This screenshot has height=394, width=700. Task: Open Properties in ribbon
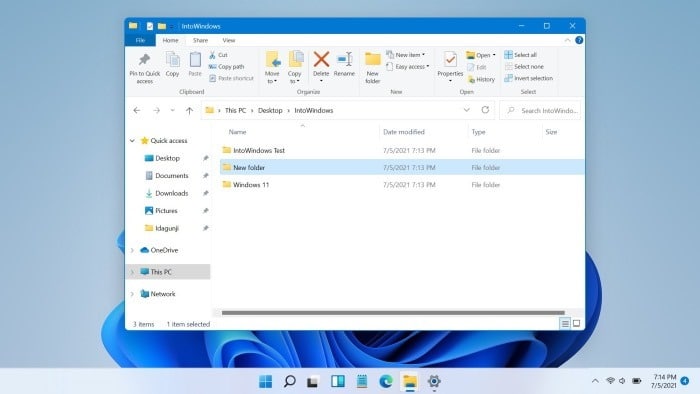click(450, 67)
